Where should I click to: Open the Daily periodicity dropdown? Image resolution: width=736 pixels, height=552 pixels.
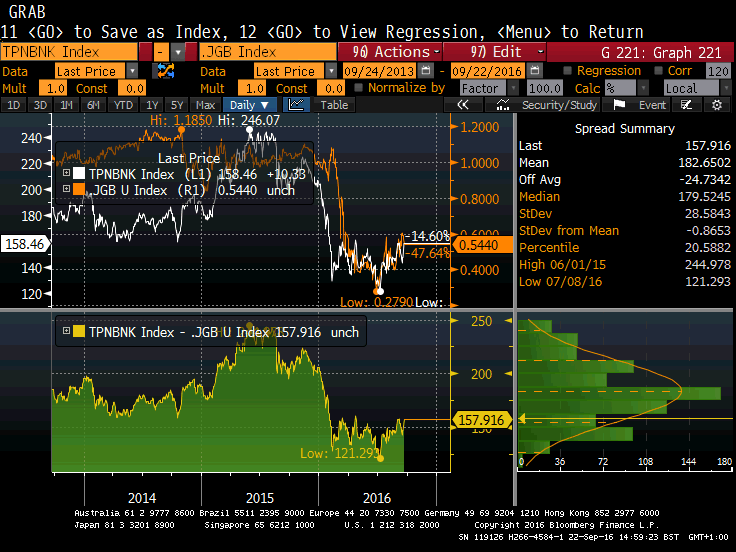click(x=249, y=105)
